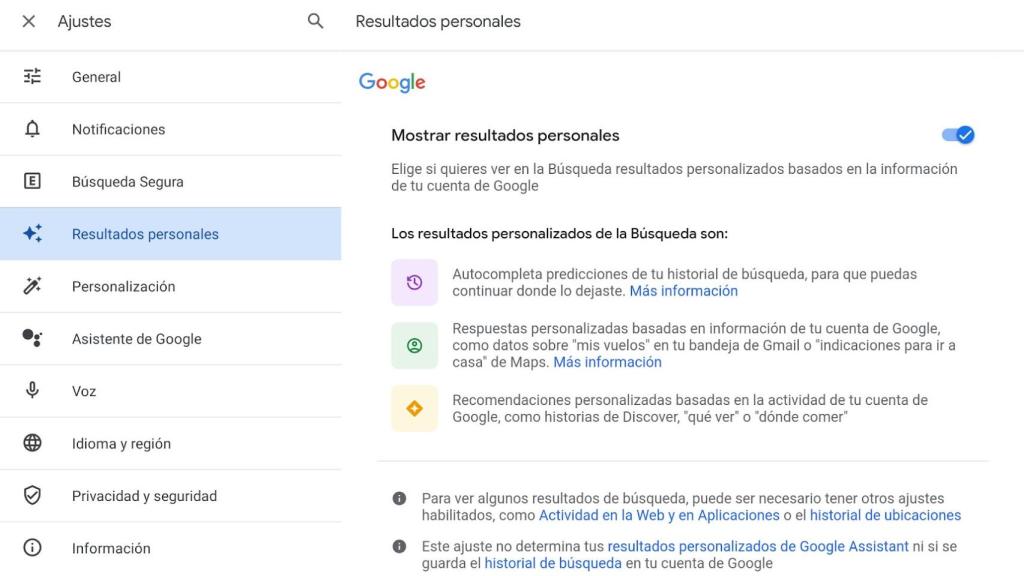Image resolution: width=1024 pixels, height=576 pixels.
Task: Click 'Los resultados personalizados de la Búsqueda son:' heading
Action: 559,234
